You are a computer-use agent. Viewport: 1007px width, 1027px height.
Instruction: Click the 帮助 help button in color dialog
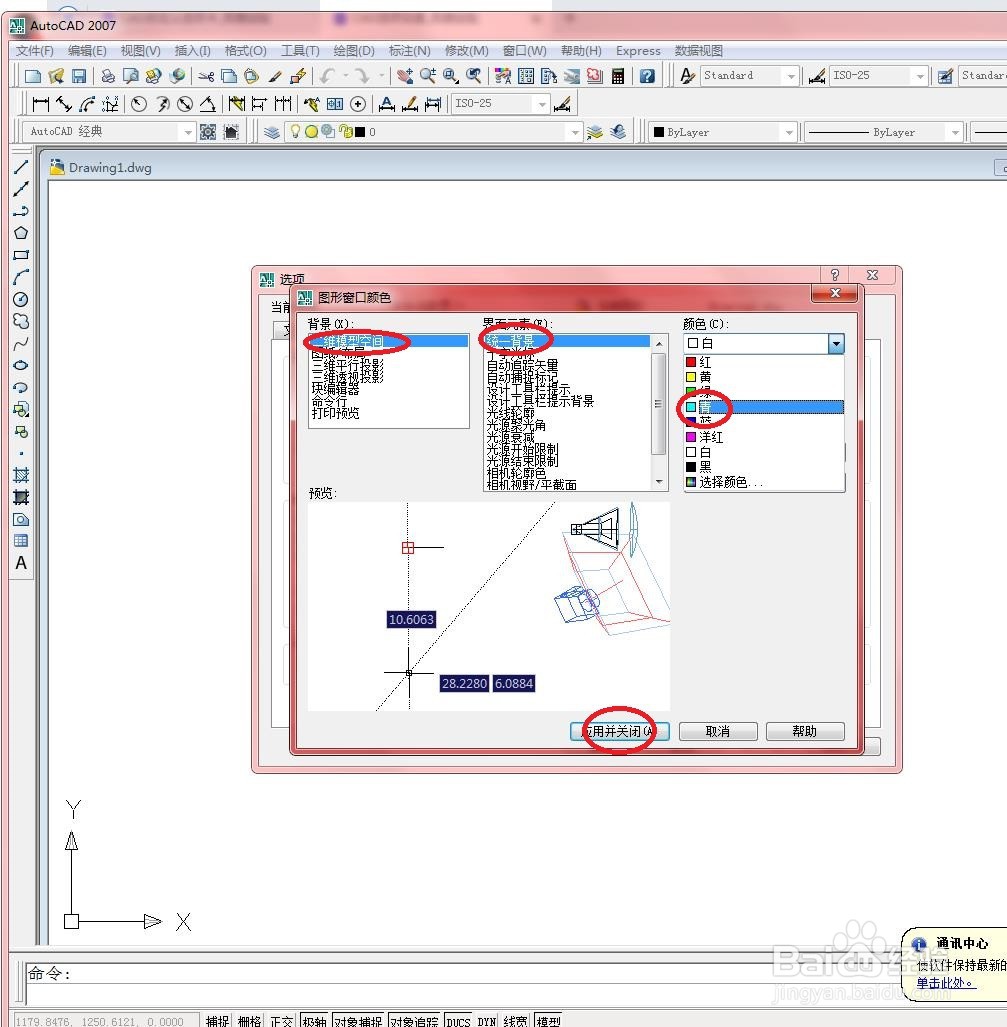(805, 731)
